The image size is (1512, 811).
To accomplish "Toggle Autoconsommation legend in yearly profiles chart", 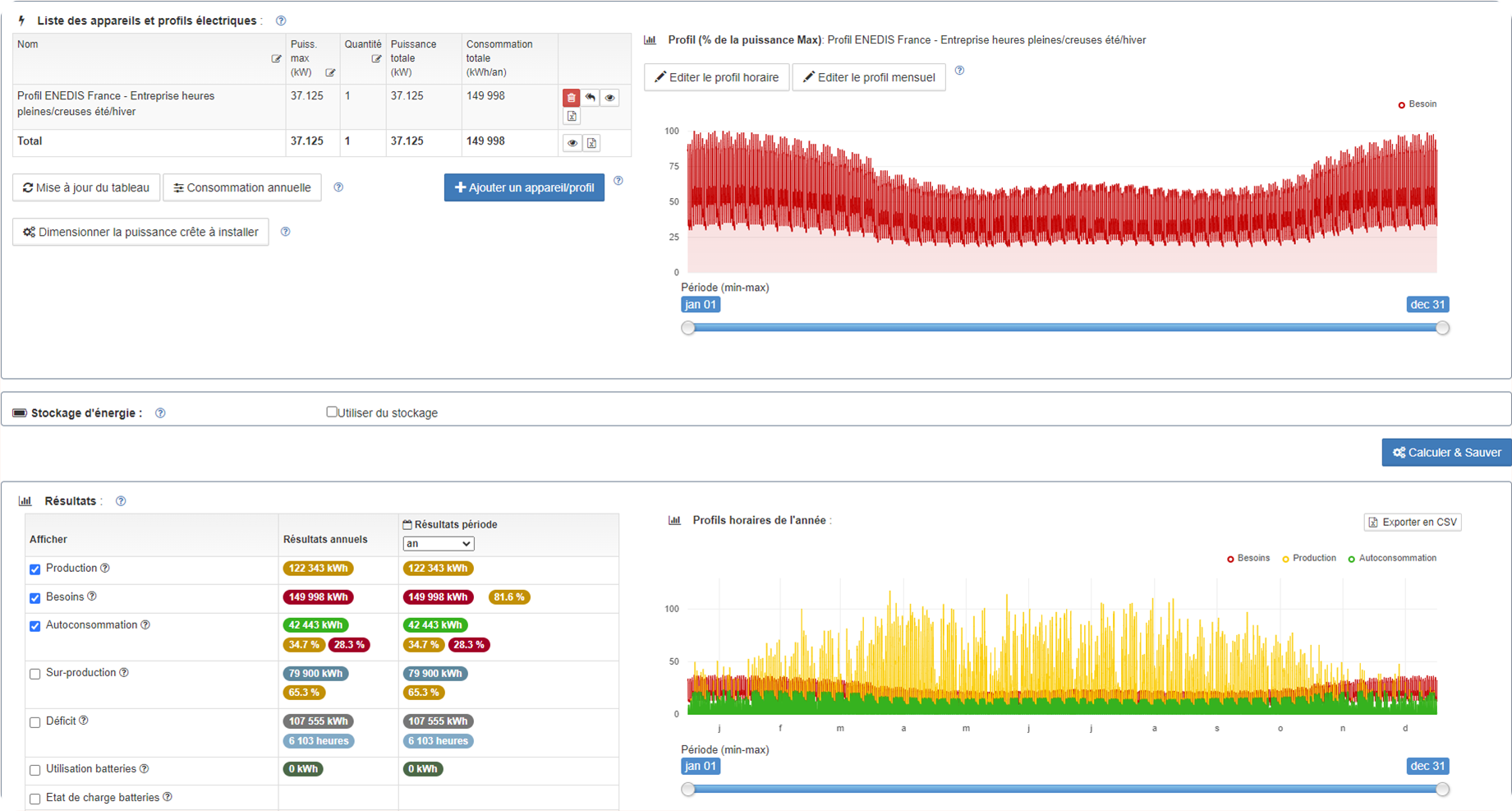I will point(1392,559).
